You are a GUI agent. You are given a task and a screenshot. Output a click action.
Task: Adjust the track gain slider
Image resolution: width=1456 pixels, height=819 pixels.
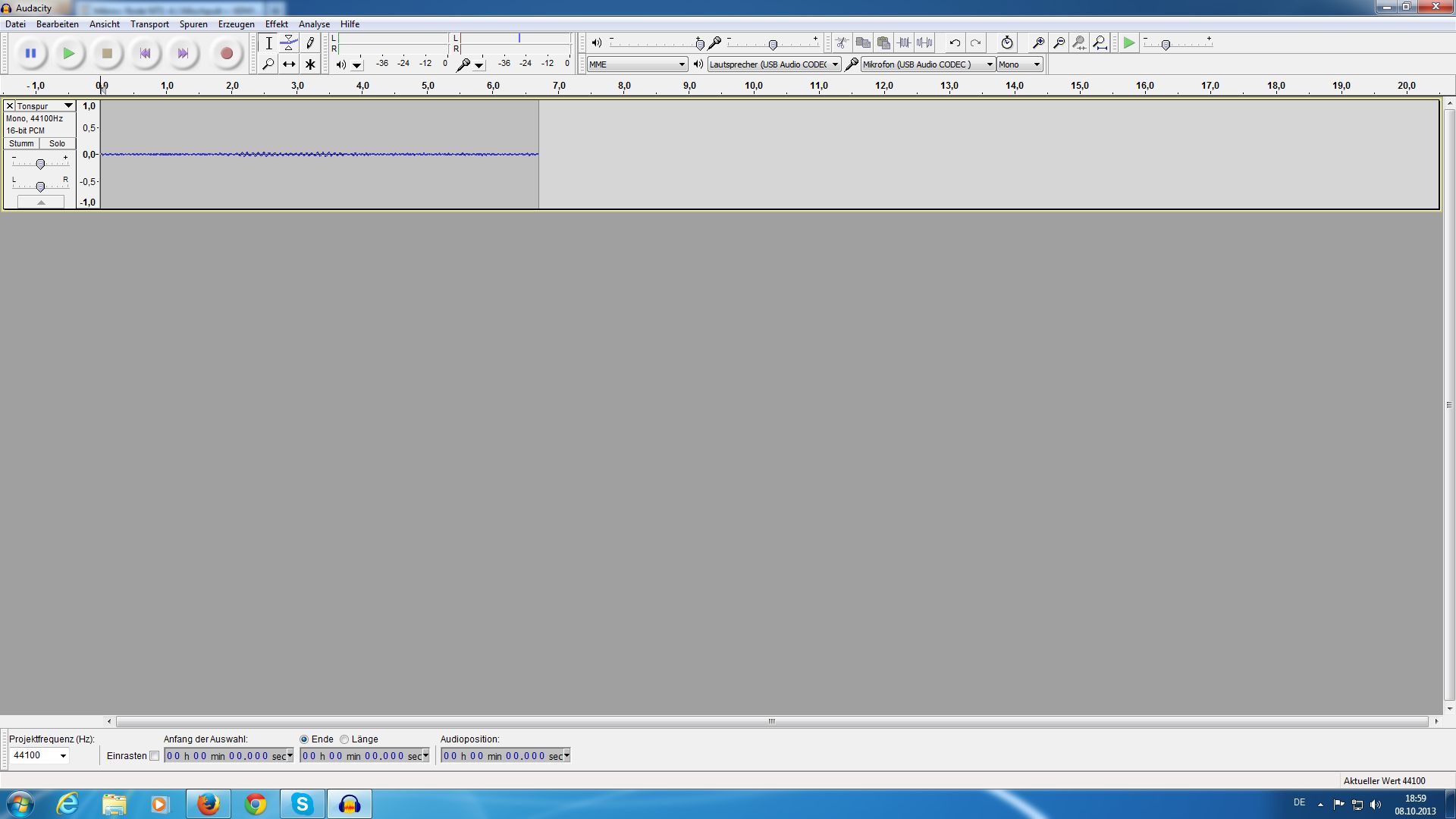pyautogui.click(x=40, y=164)
